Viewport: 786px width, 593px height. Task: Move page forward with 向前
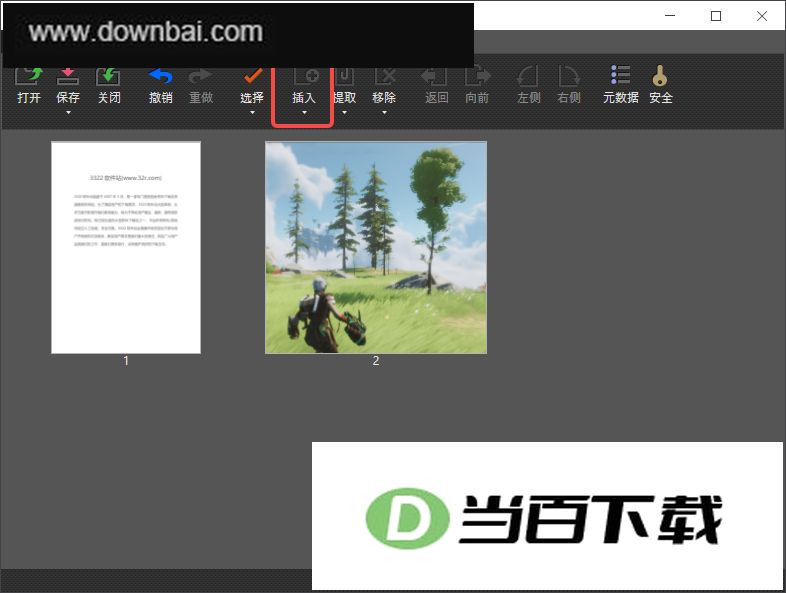click(477, 86)
